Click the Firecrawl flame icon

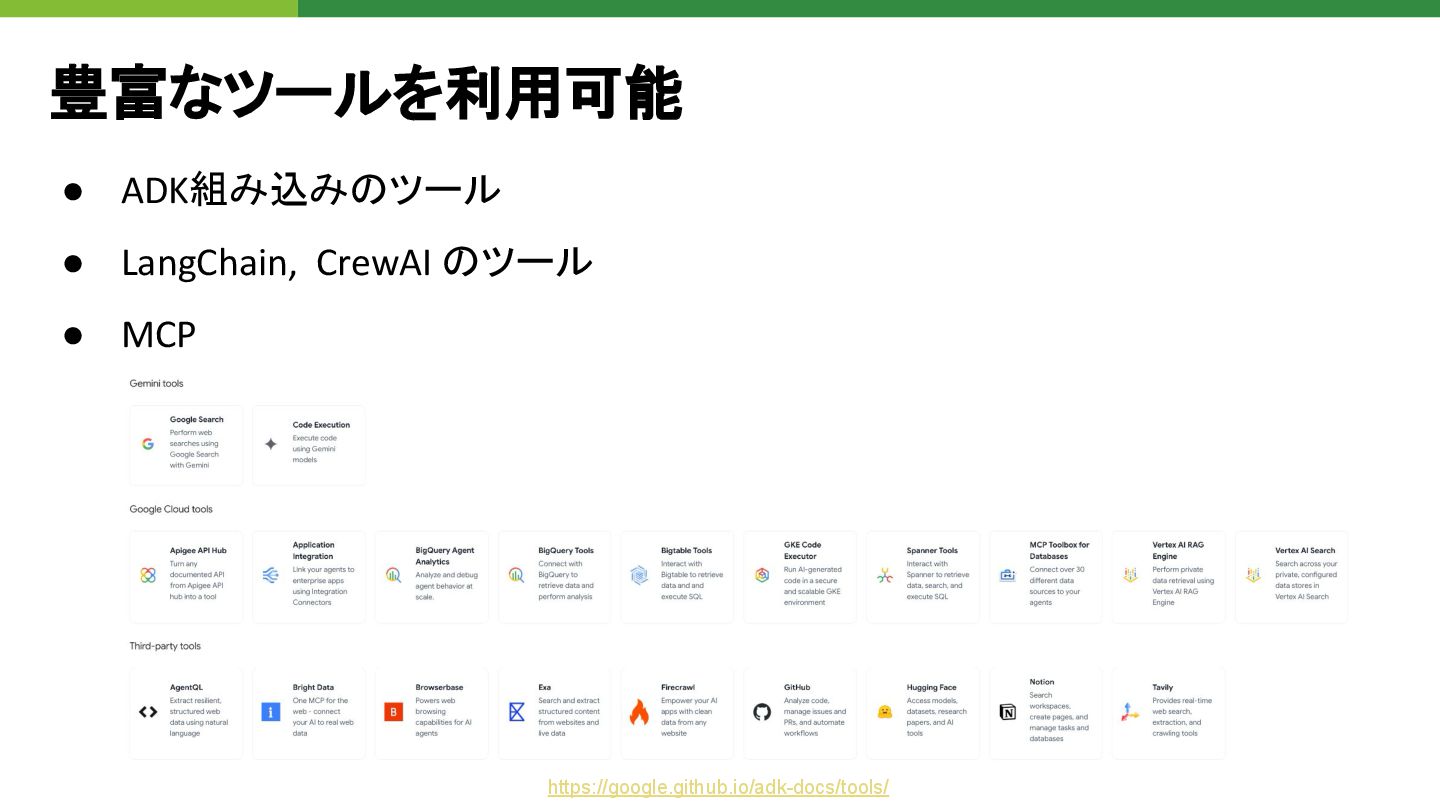tap(639, 712)
